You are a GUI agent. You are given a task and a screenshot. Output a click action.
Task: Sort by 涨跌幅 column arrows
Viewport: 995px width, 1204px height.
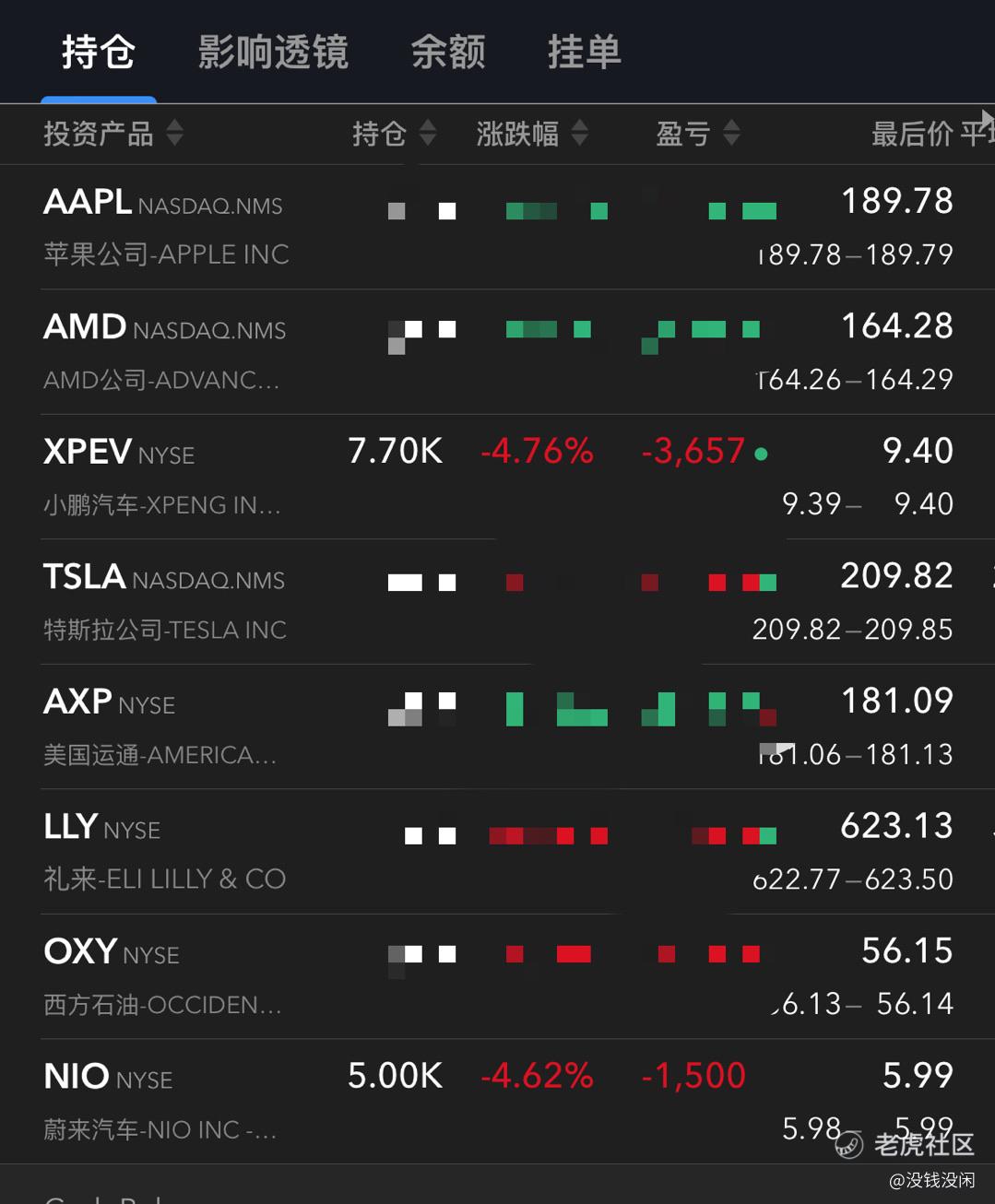[579, 134]
